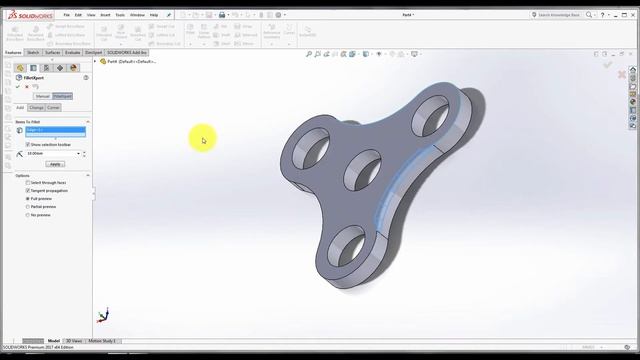
Task: Click the Previous View icon
Action: tap(327, 54)
